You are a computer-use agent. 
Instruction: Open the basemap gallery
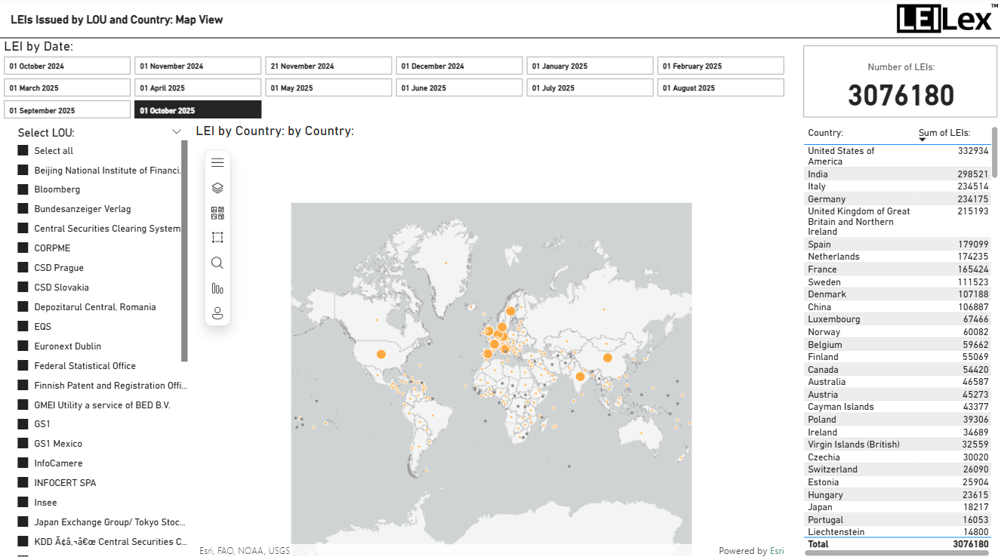[217, 213]
